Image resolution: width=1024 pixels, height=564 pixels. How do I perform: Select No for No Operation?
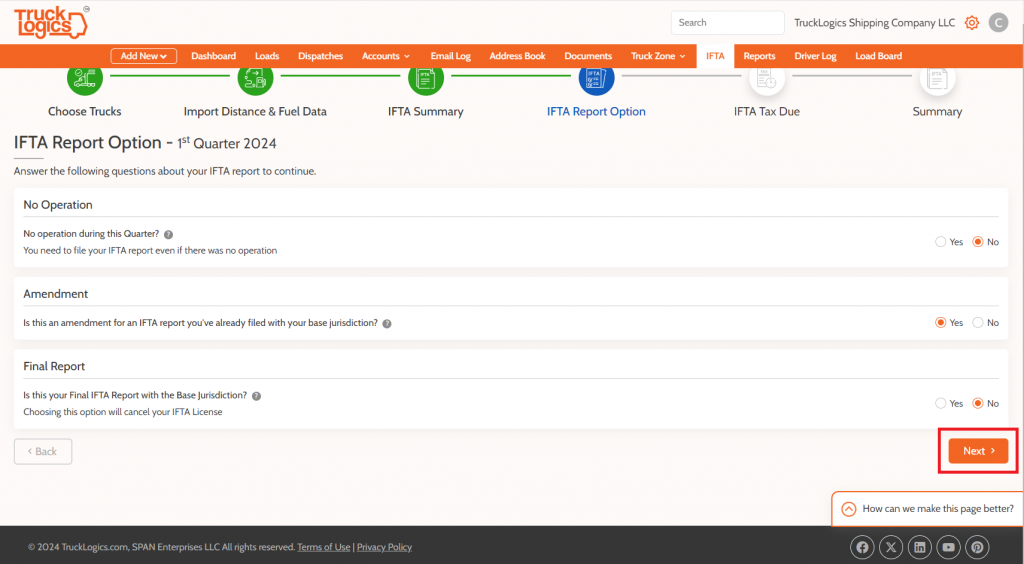coord(978,242)
